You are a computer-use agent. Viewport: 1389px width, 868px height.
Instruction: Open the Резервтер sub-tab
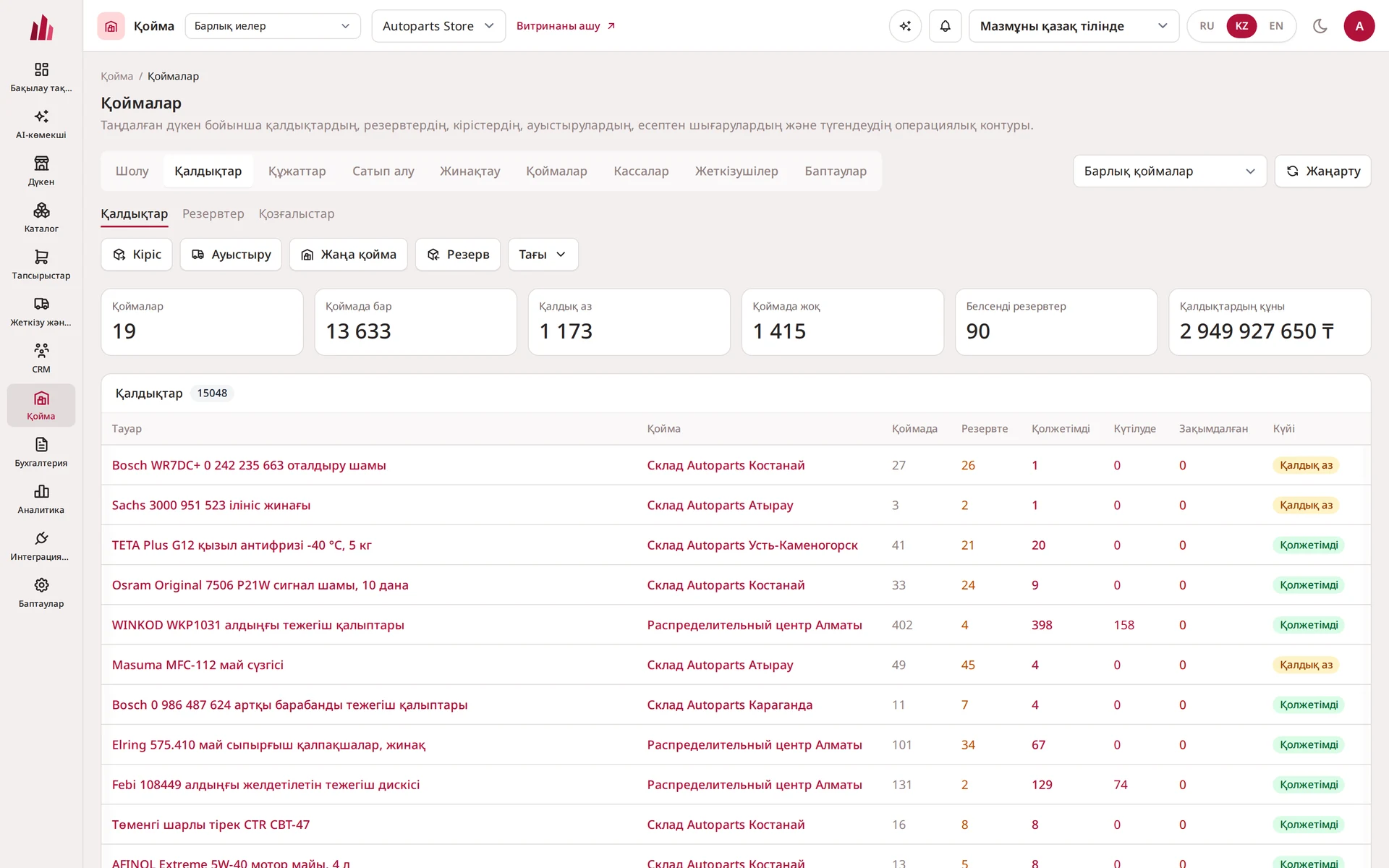213,214
